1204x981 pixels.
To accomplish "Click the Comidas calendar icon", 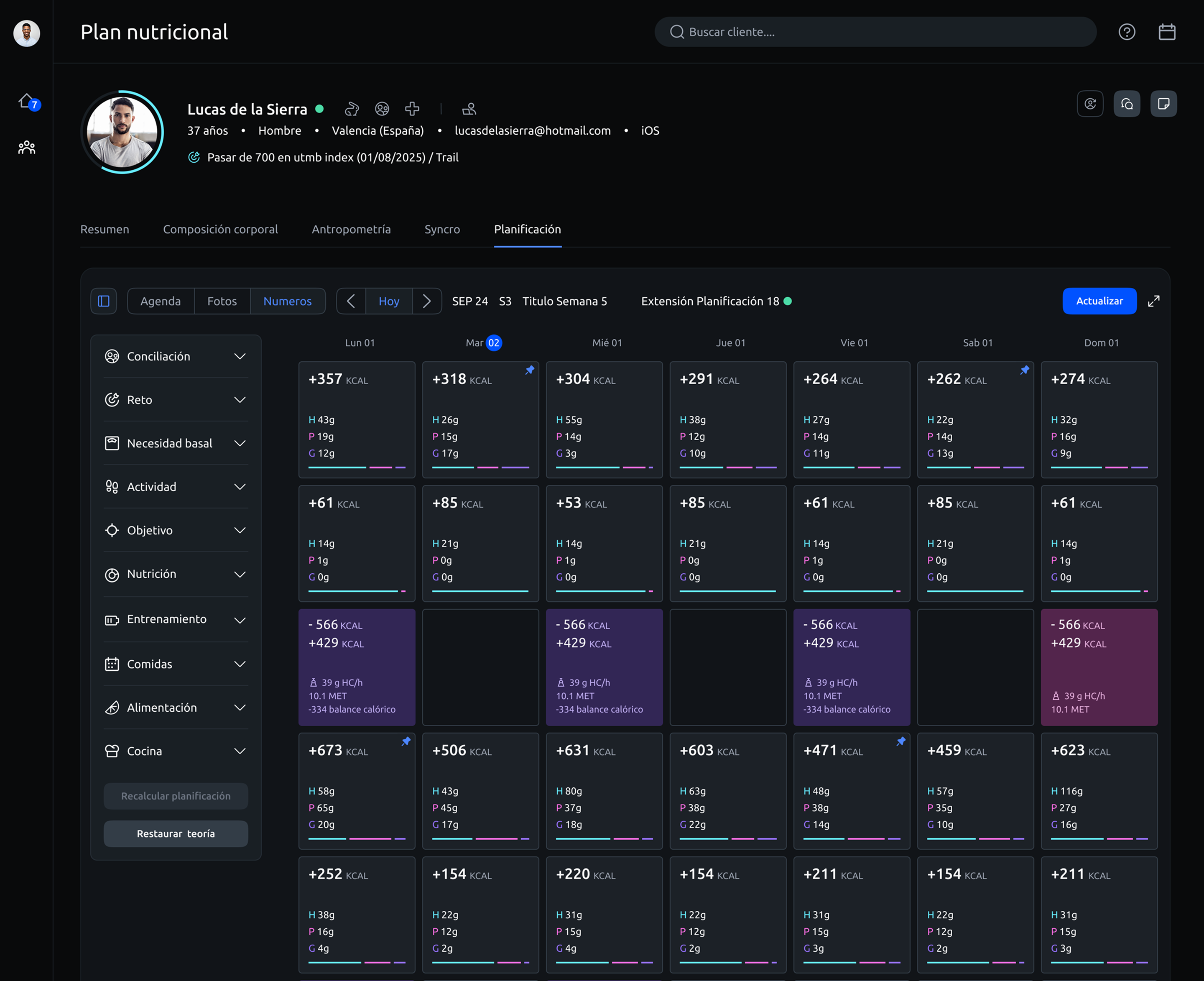I will click(x=112, y=664).
